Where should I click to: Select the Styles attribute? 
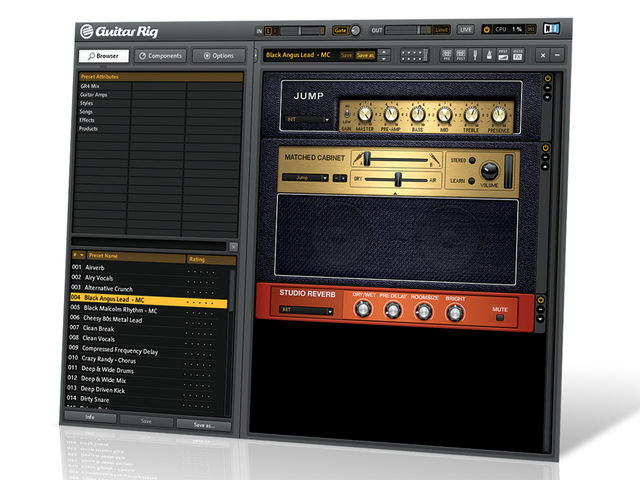[86, 103]
